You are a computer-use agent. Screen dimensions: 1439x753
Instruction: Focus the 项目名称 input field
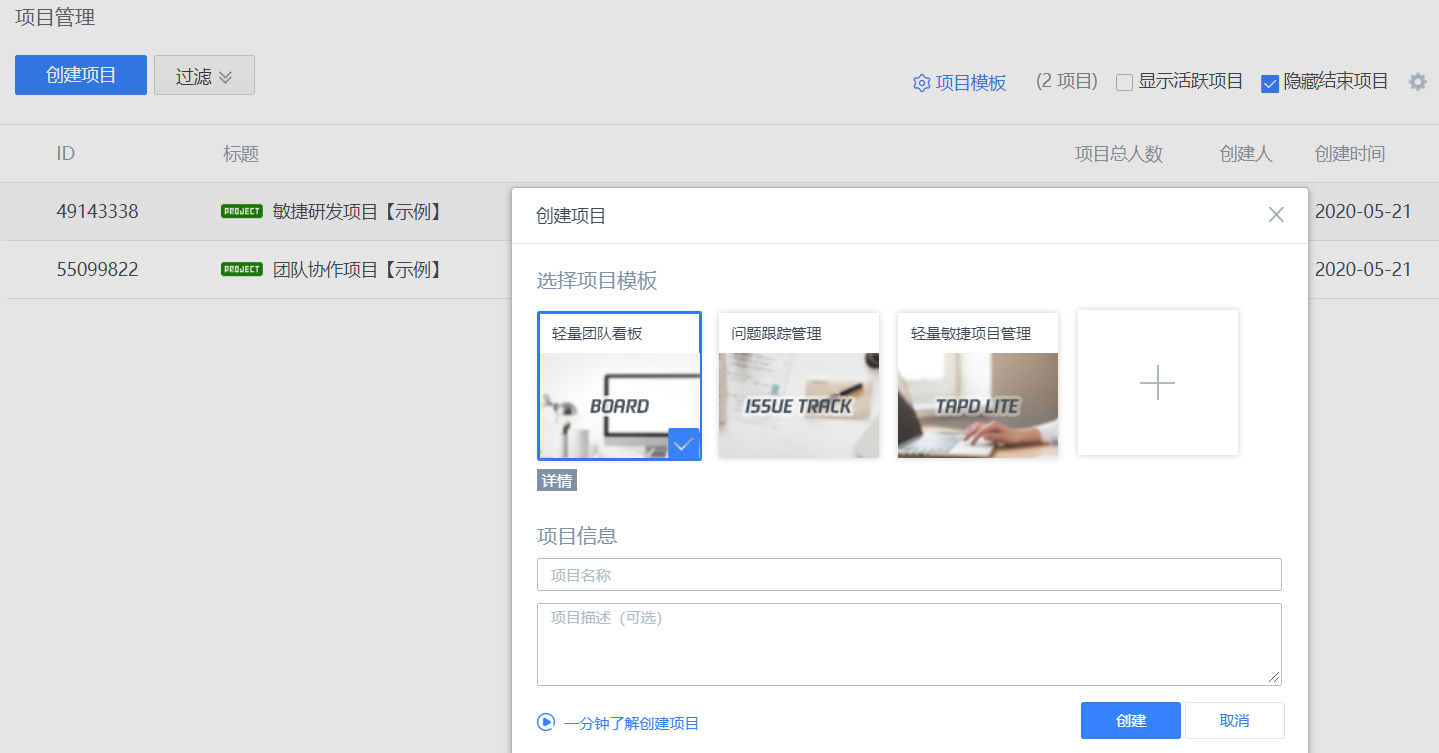[x=908, y=575]
